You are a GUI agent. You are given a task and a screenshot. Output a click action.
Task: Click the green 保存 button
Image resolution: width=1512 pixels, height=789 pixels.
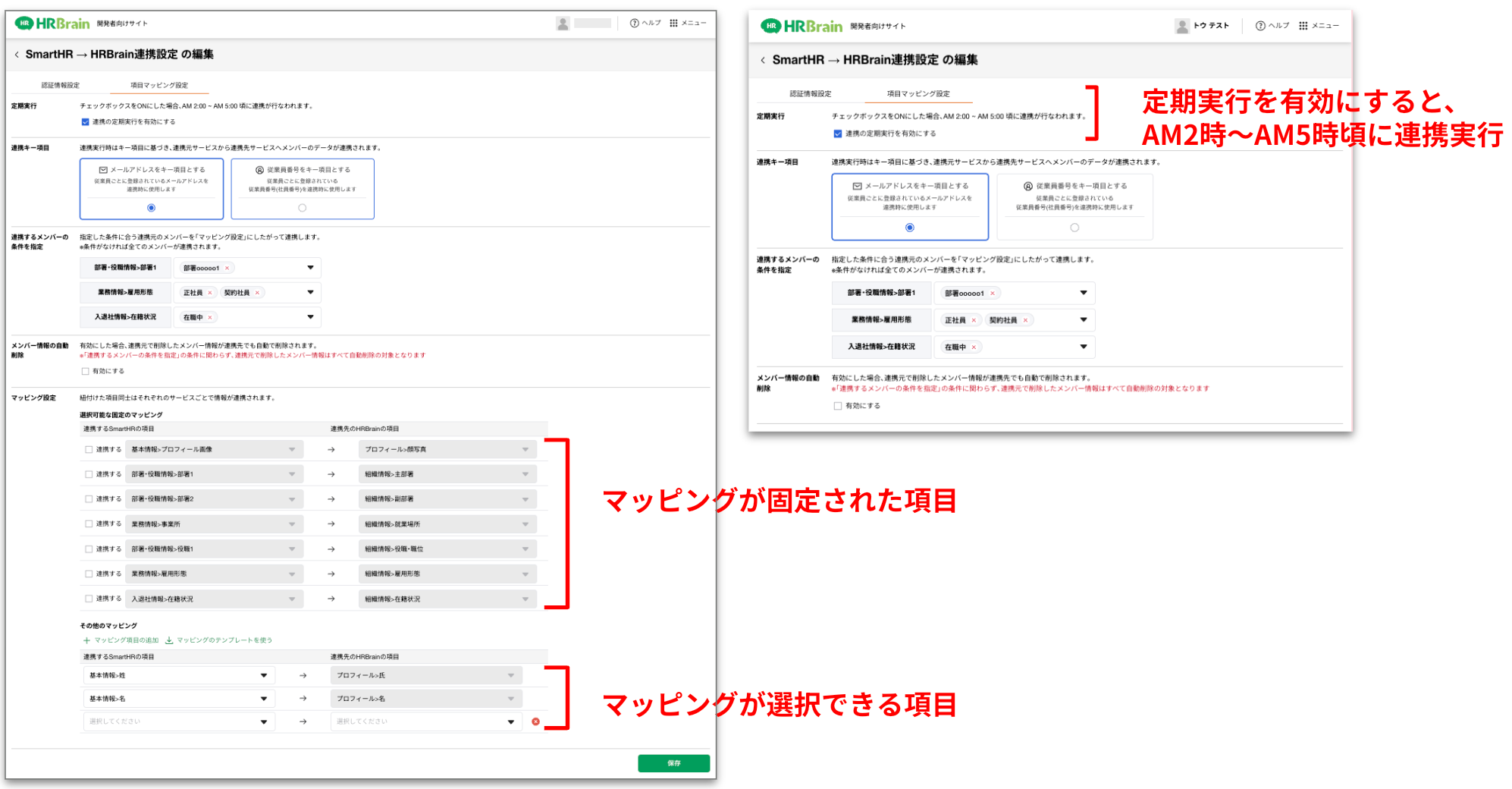(x=673, y=763)
